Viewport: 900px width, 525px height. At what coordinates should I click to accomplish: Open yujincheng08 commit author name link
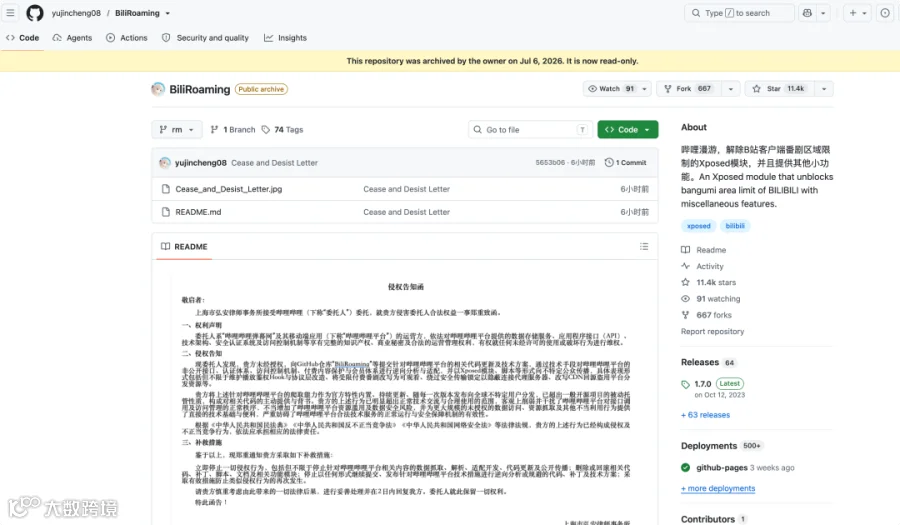200,163
